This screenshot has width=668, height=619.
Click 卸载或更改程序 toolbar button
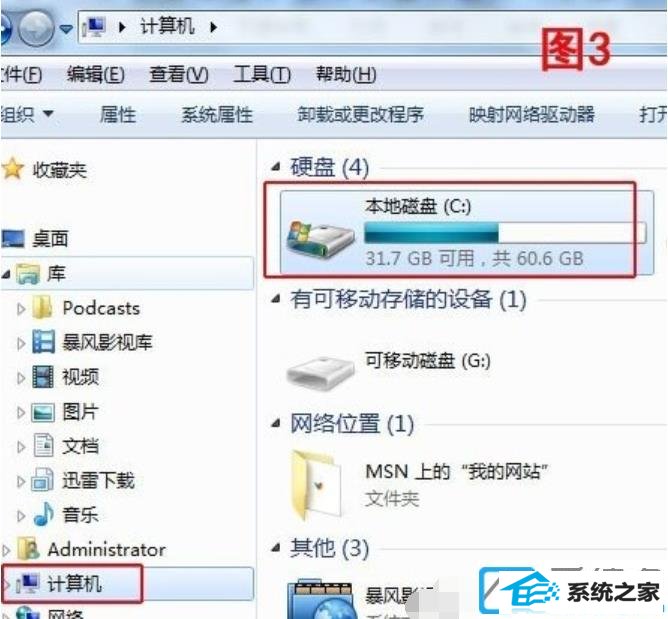click(x=360, y=114)
